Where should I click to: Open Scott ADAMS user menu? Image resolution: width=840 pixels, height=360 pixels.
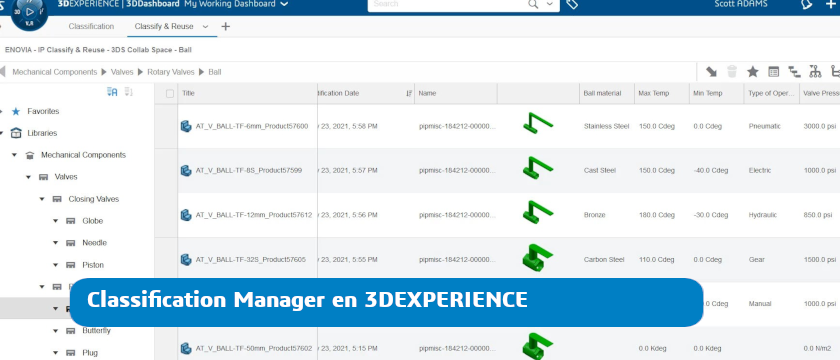741,4
